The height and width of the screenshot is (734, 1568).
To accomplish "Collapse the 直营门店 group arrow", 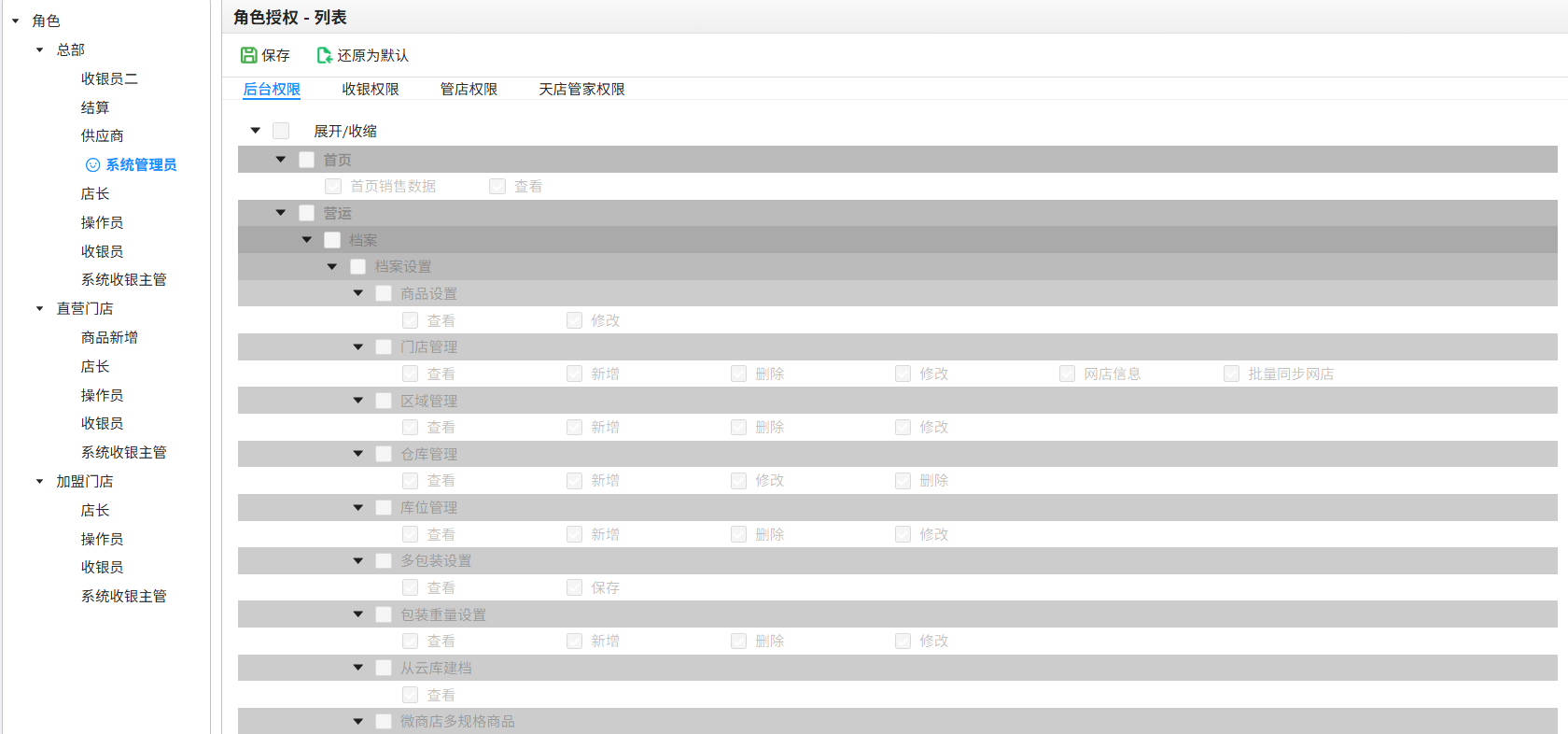I will 39,308.
